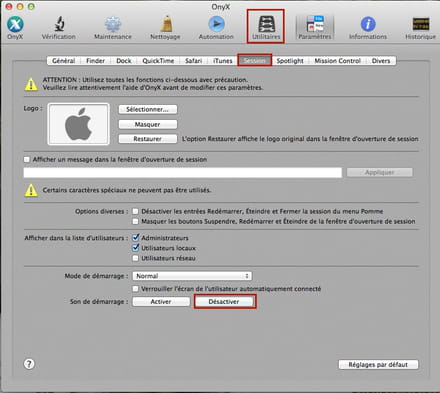The image size is (440, 393).
Task: Toggle Verrouiller l'écran checkbox
Action: pyautogui.click(x=135, y=289)
